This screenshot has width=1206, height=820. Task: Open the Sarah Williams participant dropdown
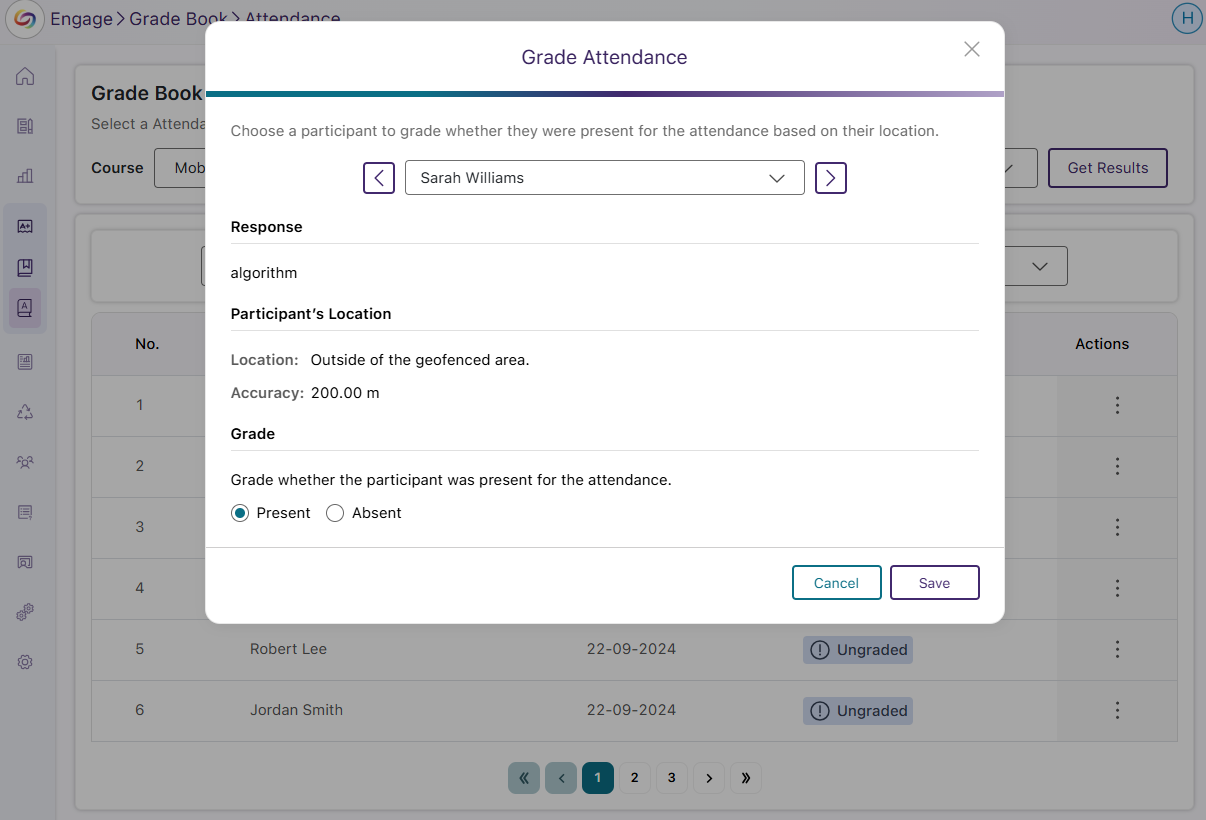point(604,178)
